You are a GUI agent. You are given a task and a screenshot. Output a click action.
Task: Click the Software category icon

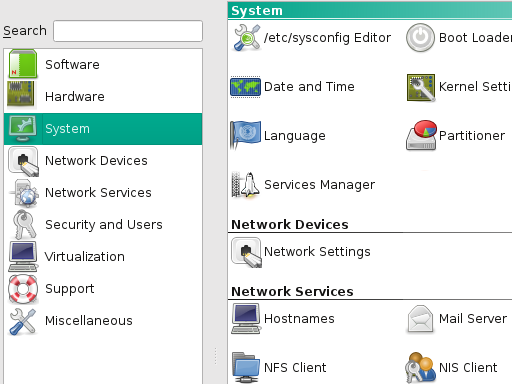click(23, 64)
